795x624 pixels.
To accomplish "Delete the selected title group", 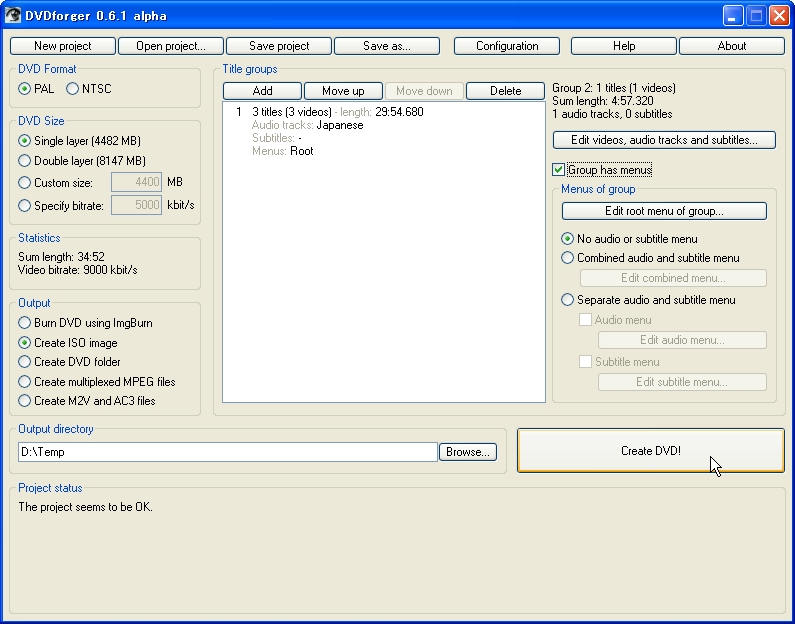I will click(505, 91).
